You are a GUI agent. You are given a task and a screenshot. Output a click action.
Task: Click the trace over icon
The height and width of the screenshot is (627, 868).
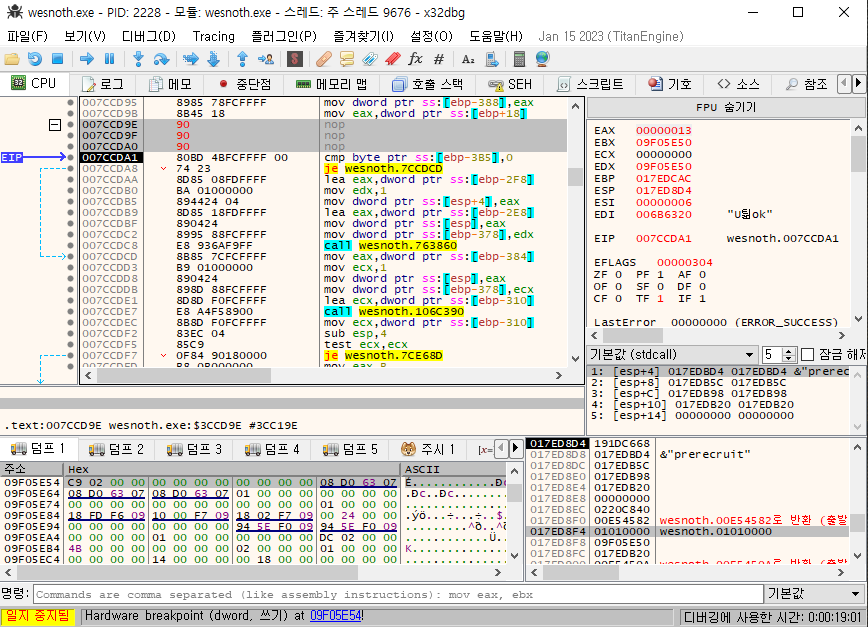click(x=213, y=59)
